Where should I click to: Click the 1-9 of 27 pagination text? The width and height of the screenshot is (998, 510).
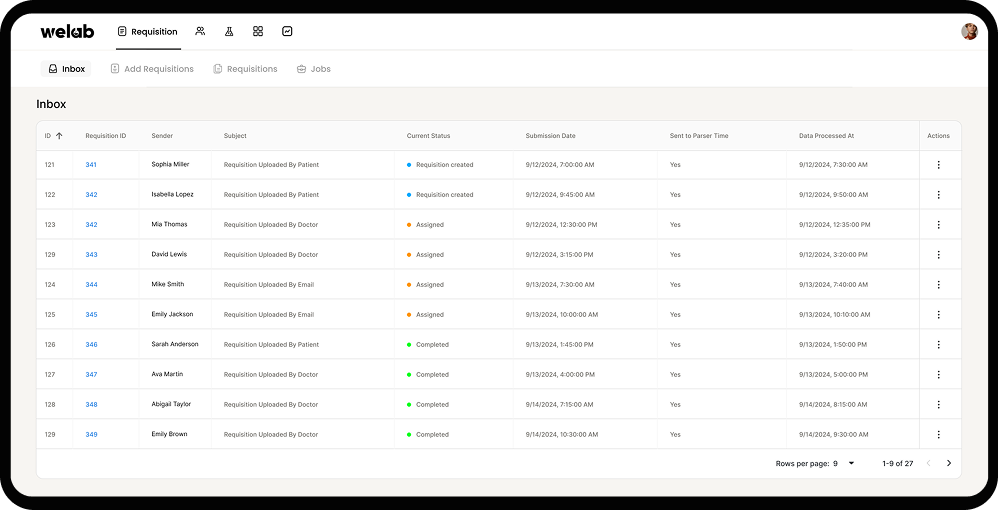point(898,464)
